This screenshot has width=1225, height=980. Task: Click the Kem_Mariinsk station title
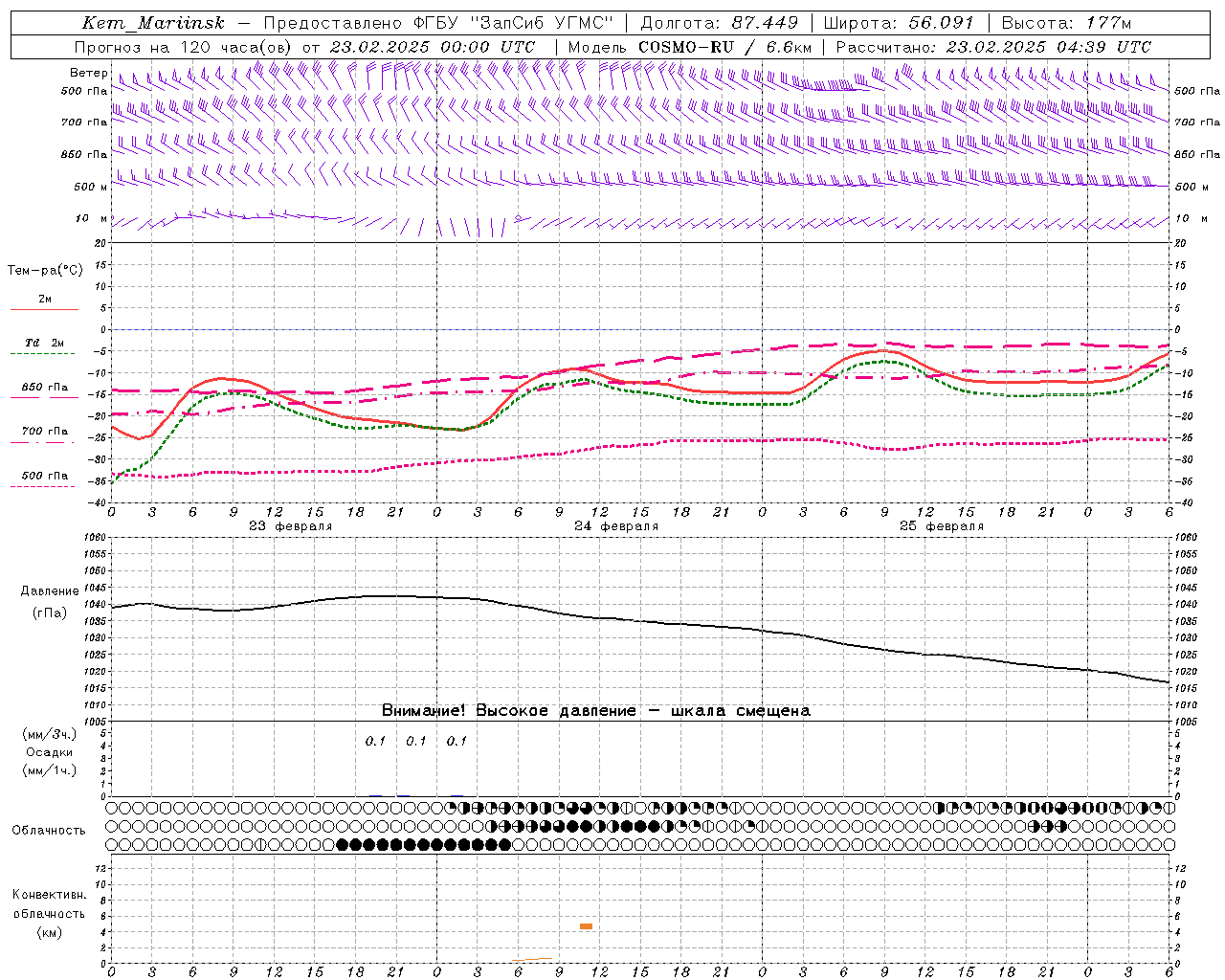pyautogui.click(x=153, y=23)
